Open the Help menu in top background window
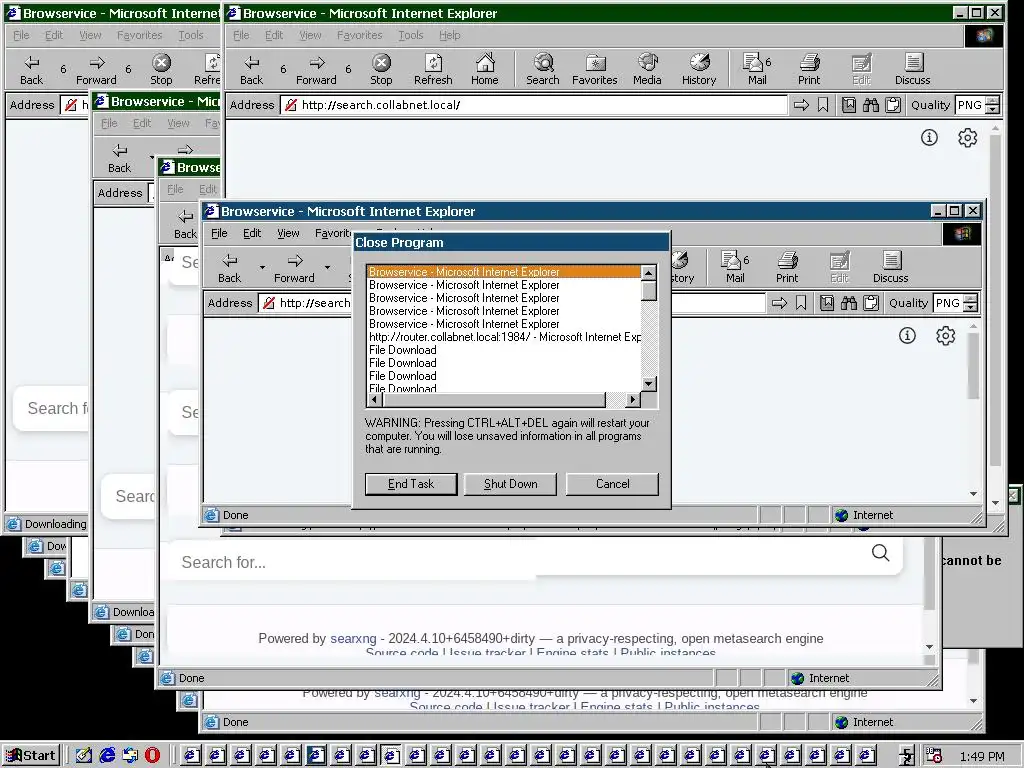This screenshot has width=1024, height=768. 449,35
